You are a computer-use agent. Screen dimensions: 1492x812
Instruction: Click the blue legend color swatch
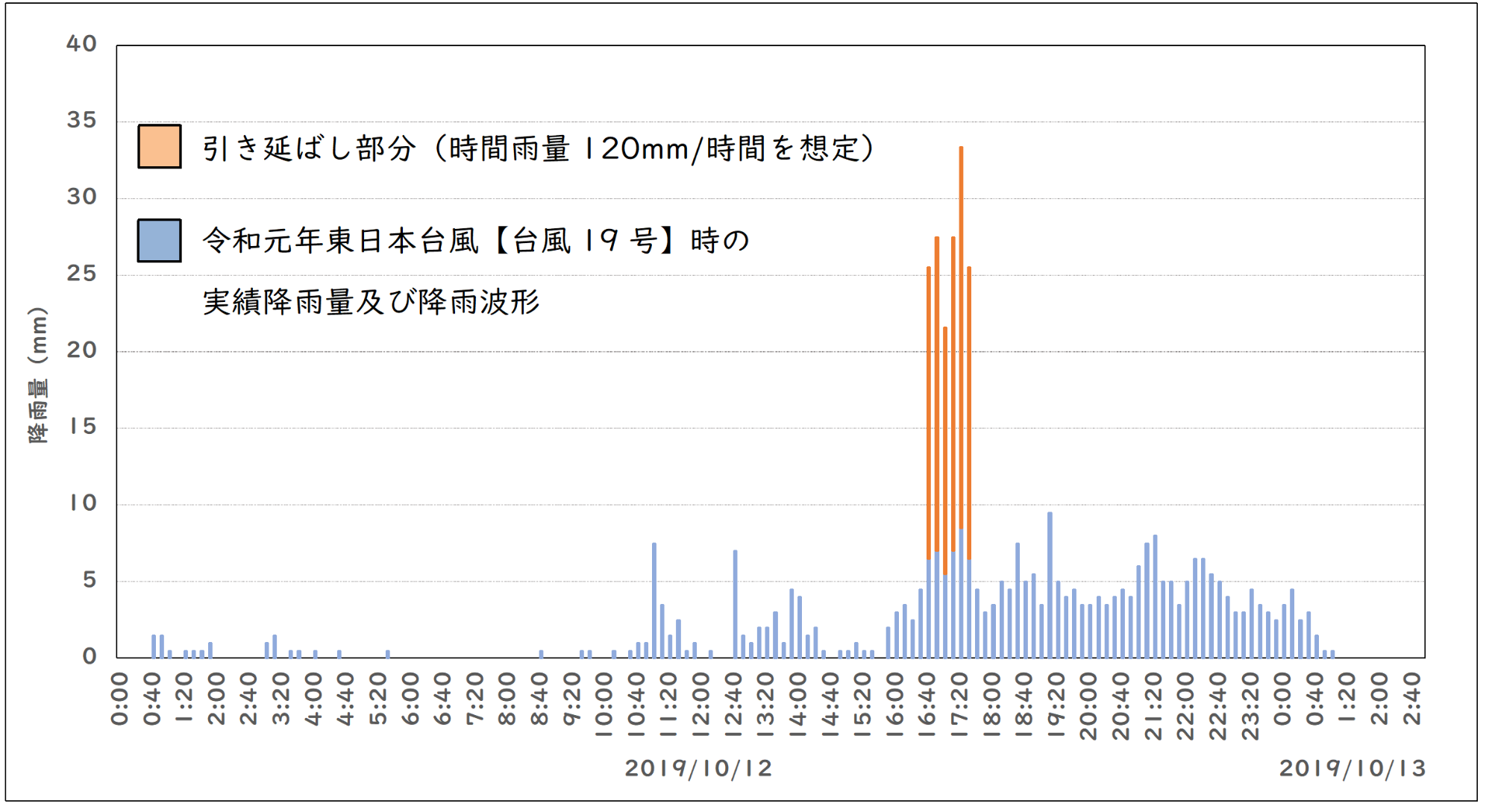coord(159,240)
